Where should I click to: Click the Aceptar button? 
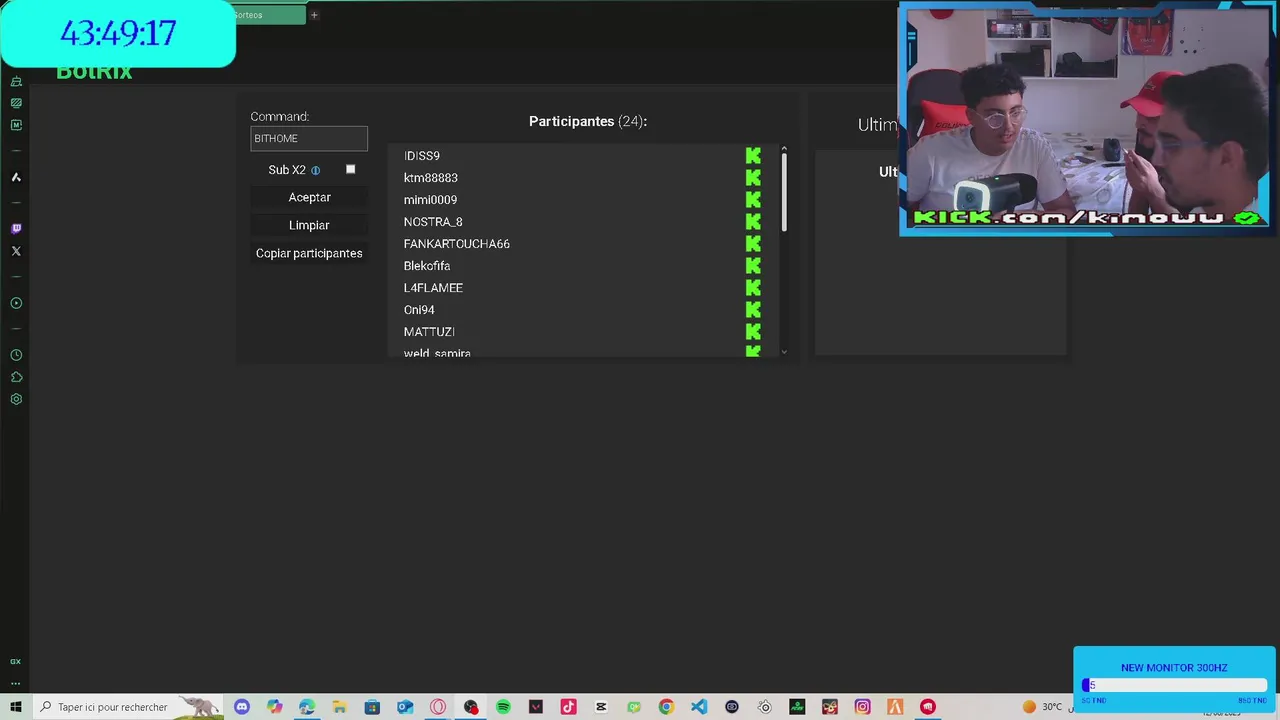309,197
